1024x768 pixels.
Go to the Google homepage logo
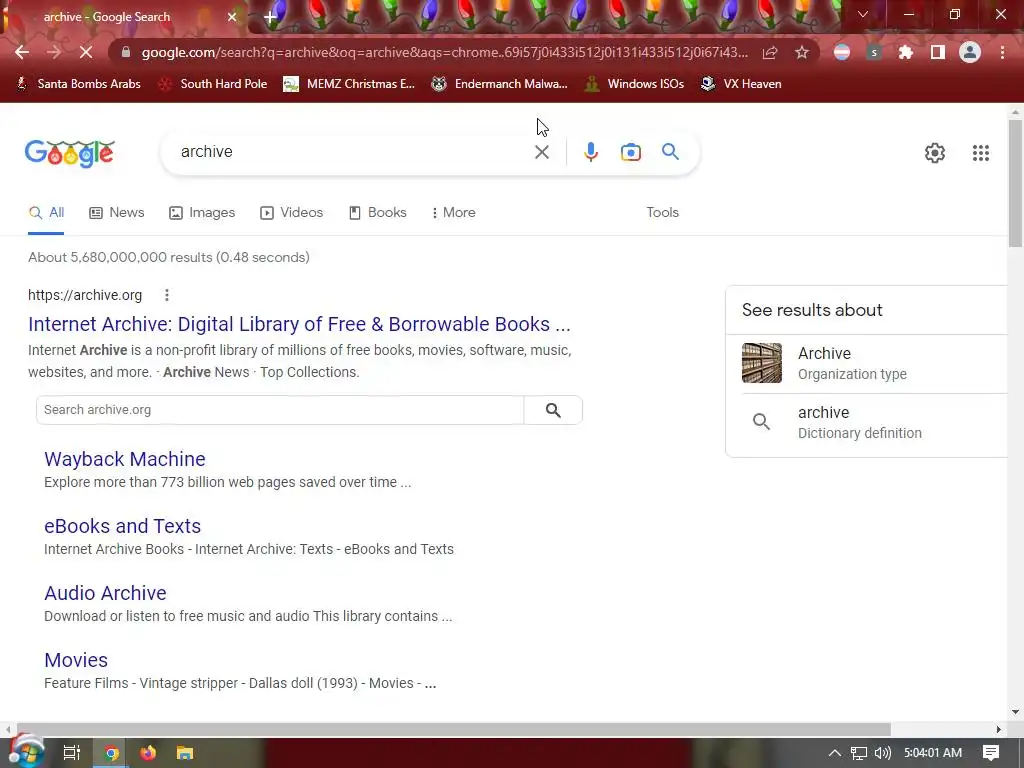[x=70, y=153]
